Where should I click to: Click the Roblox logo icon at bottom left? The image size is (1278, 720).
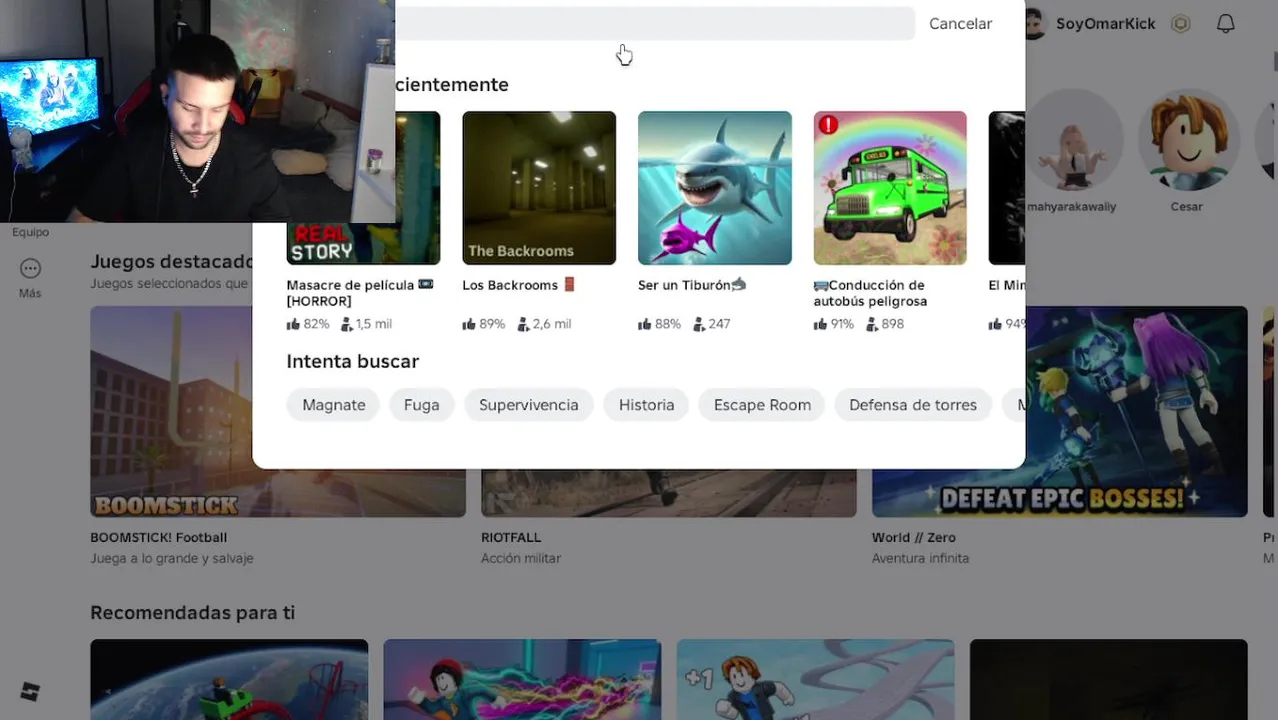29,691
